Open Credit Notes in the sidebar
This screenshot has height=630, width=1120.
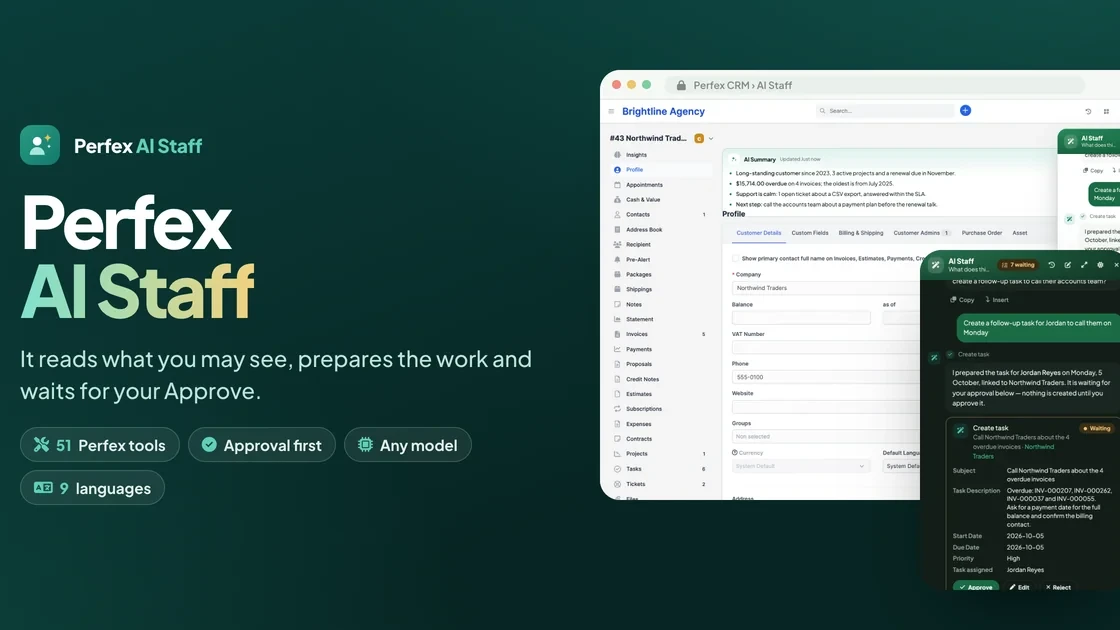[661, 379]
